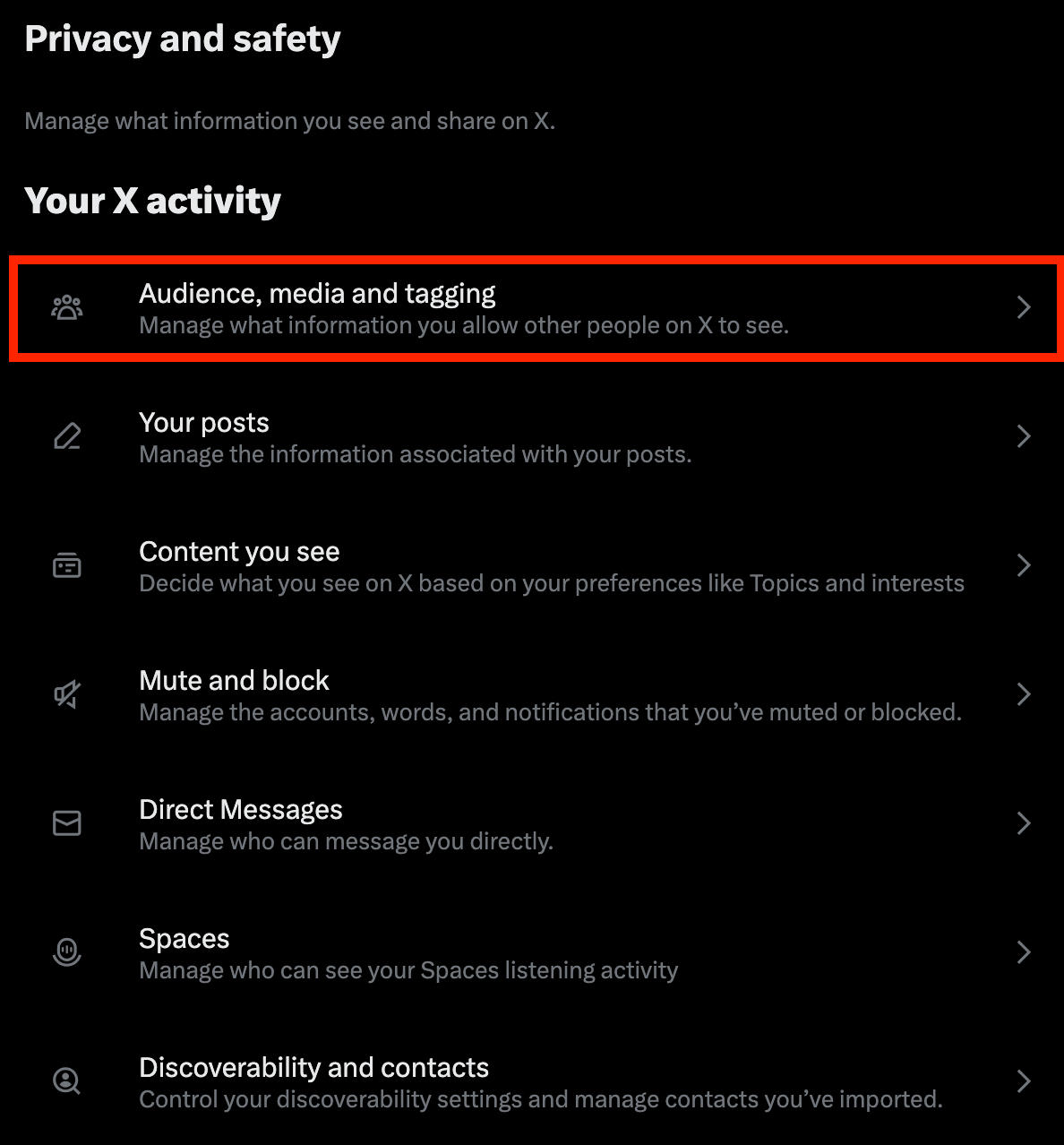Expand the Mute and block chevron
The width and height of the screenshot is (1064, 1145).
(1024, 694)
